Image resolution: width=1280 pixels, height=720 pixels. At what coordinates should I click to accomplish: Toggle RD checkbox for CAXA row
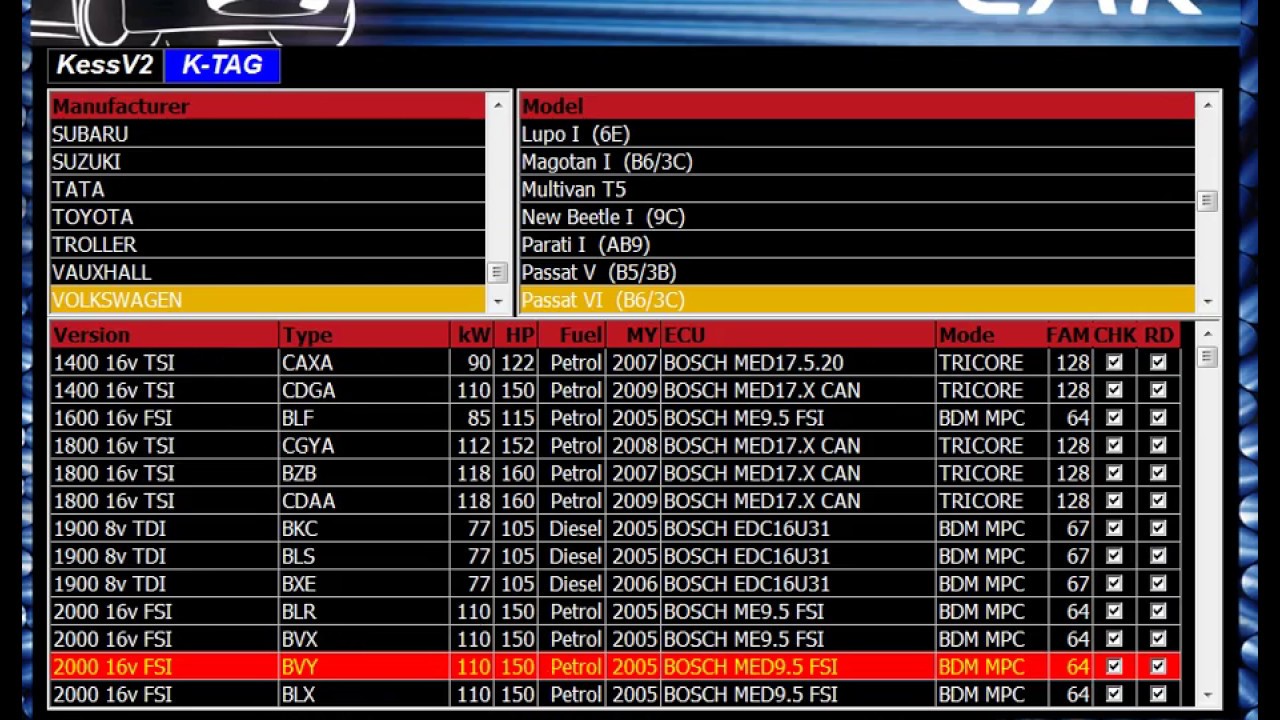tap(1158, 363)
